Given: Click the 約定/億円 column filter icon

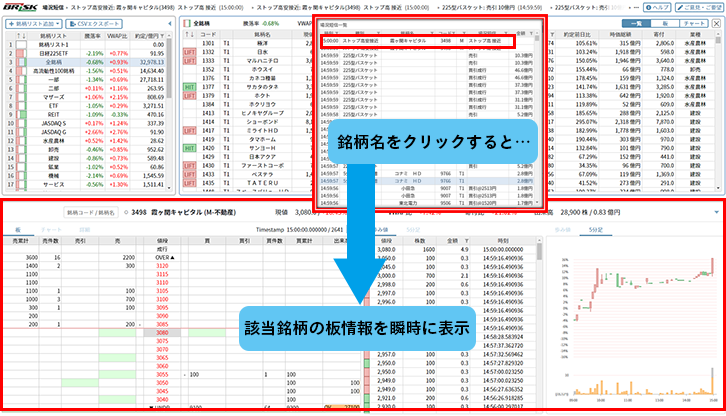Looking at the screenshot, I should point(162,36).
